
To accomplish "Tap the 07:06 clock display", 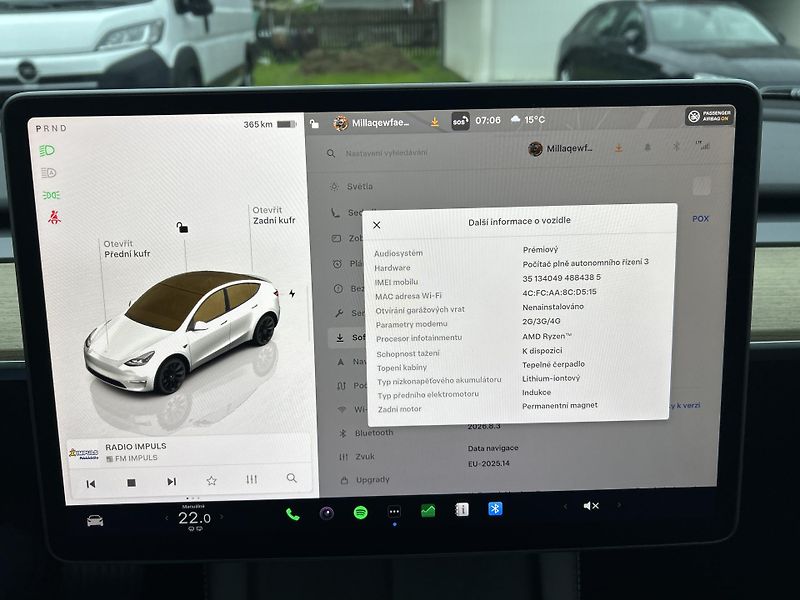I will [x=488, y=120].
